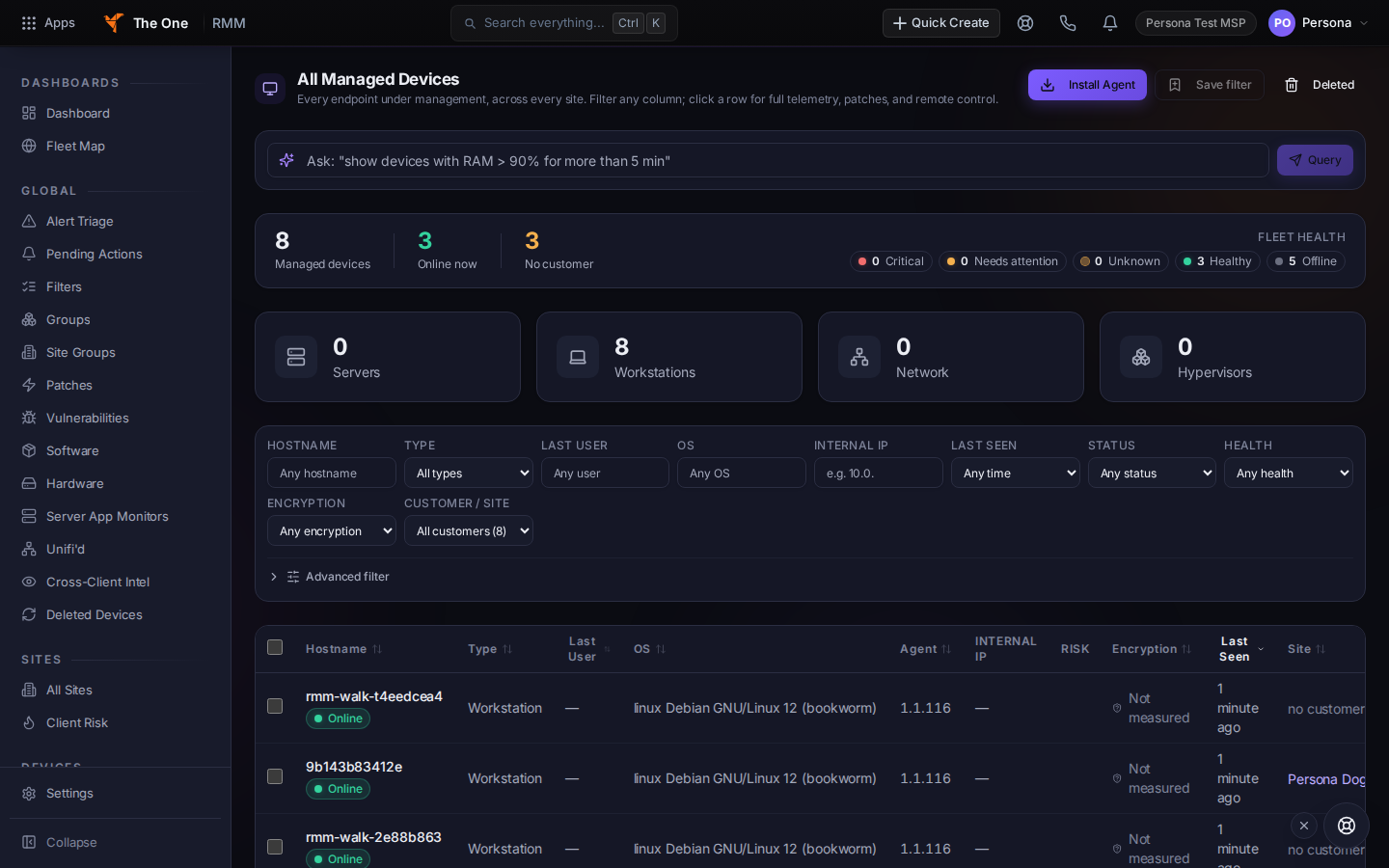Click the Servers card icon
Image resolution: width=1389 pixels, height=868 pixels.
click(296, 357)
